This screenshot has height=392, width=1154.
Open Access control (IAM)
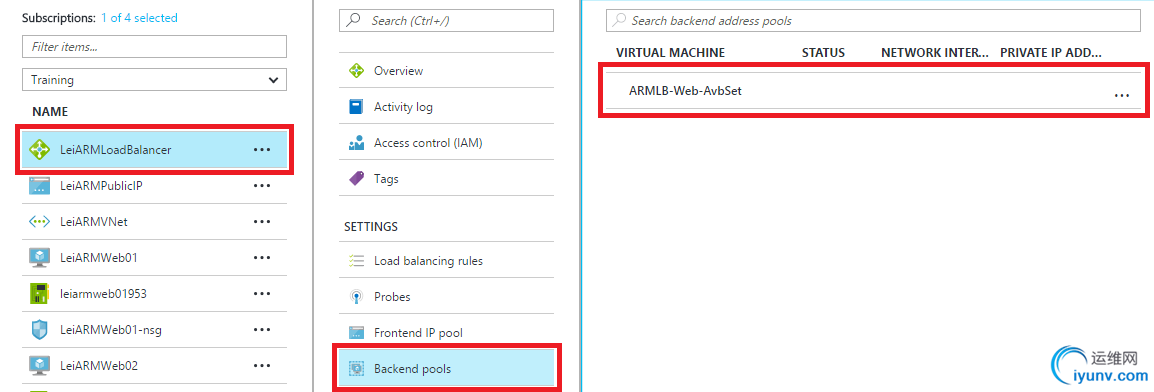click(446, 143)
